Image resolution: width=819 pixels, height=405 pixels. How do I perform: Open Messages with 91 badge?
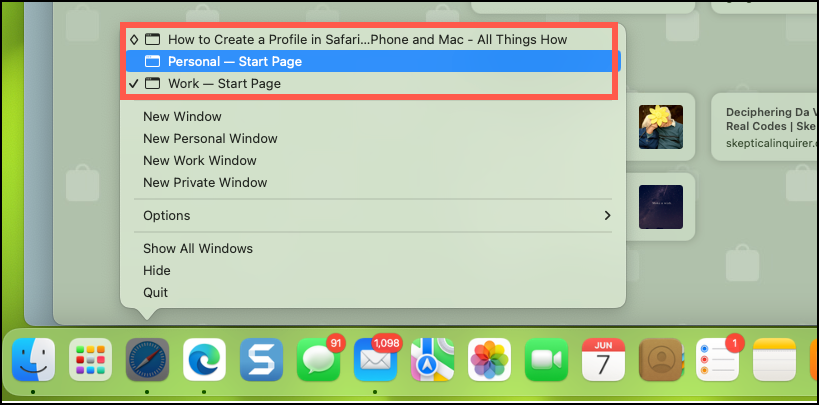pos(318,359)
